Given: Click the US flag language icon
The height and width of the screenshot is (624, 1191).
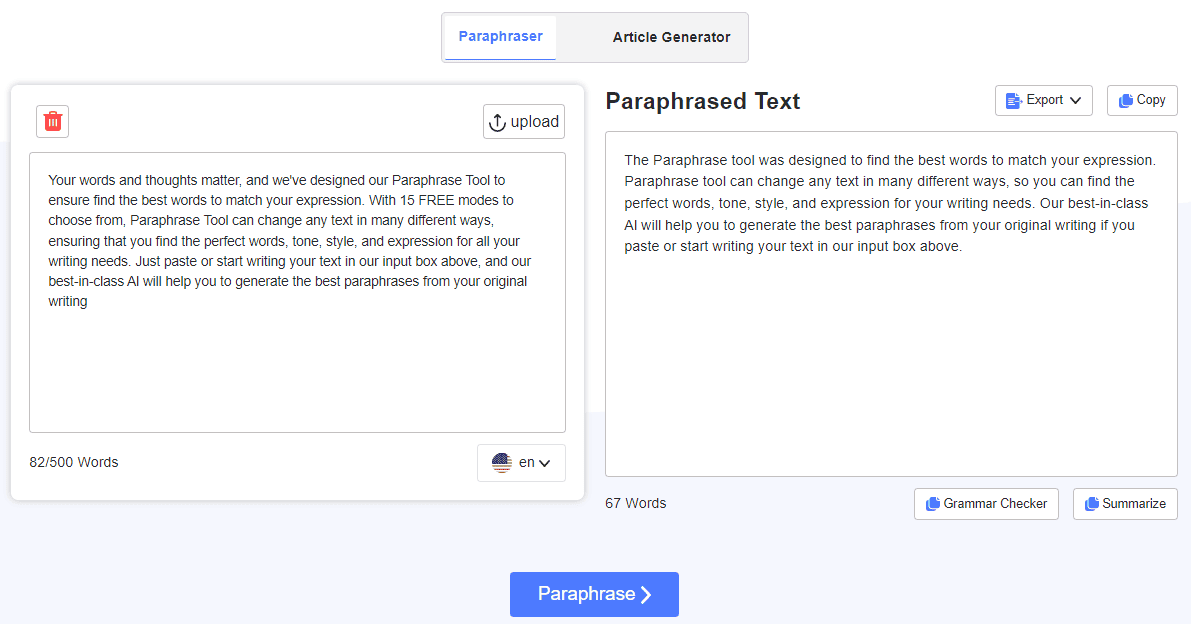Looking at the screenshot, I should coord(502,463).
